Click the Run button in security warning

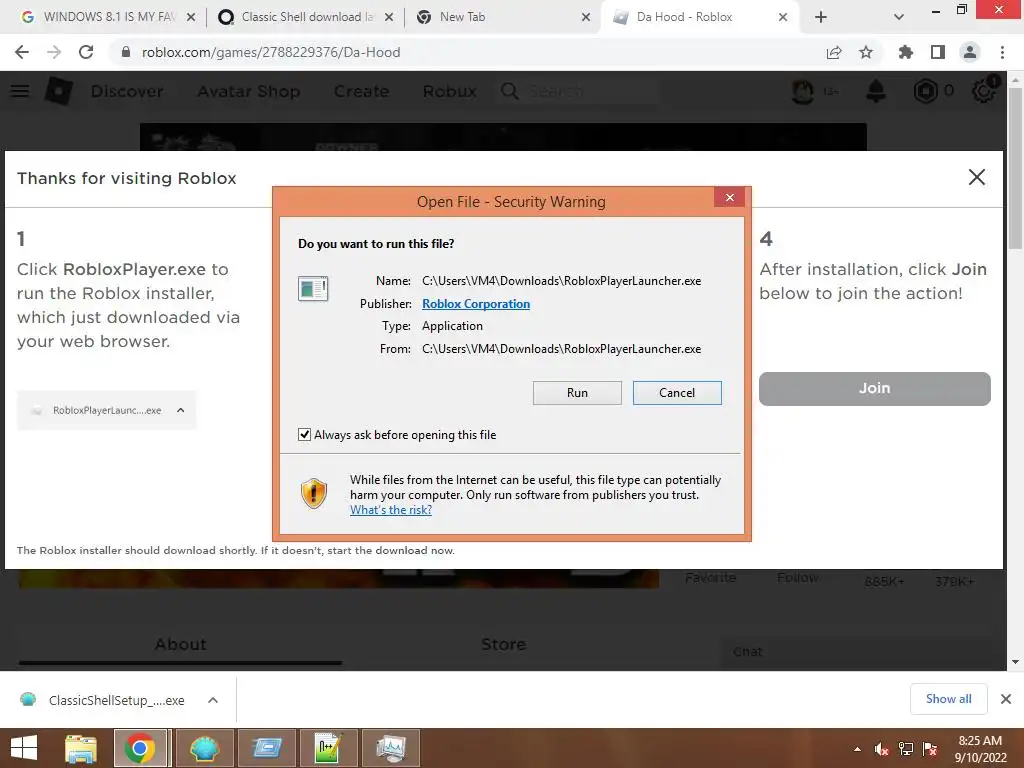(x=577, y=392)
